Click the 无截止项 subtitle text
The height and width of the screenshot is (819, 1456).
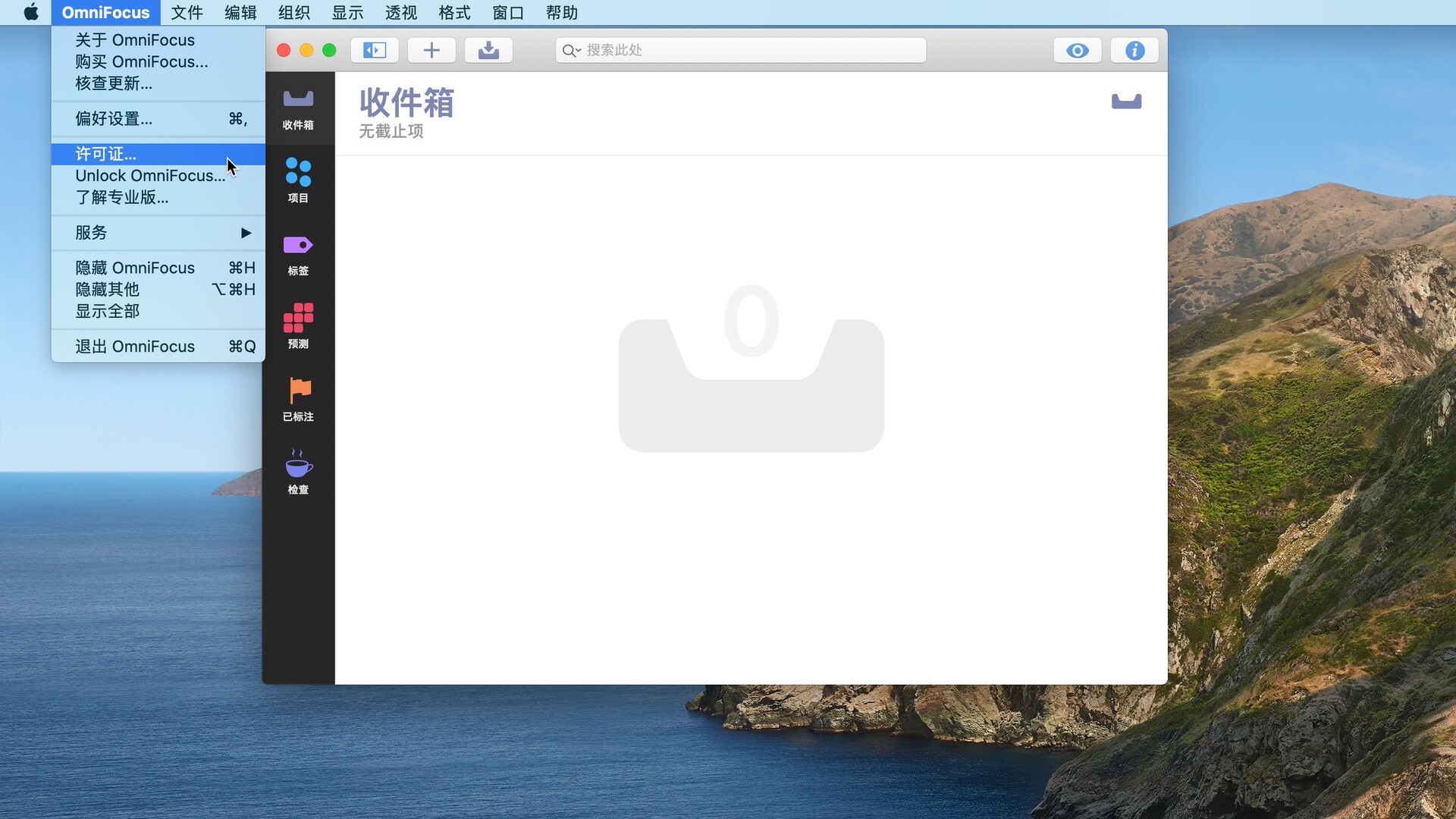391,131
